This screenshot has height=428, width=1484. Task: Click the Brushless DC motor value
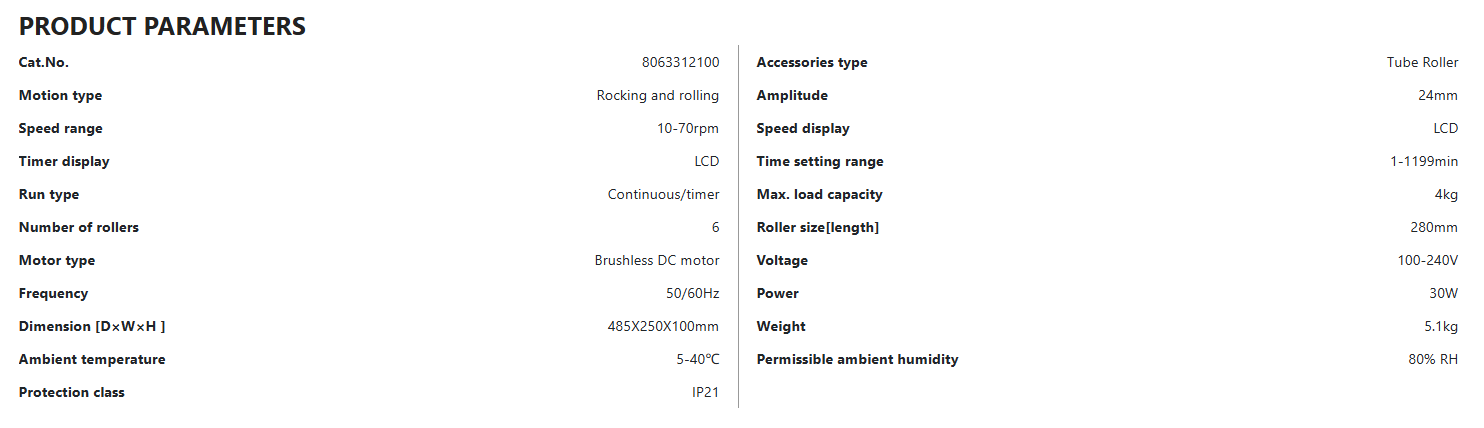656,260
